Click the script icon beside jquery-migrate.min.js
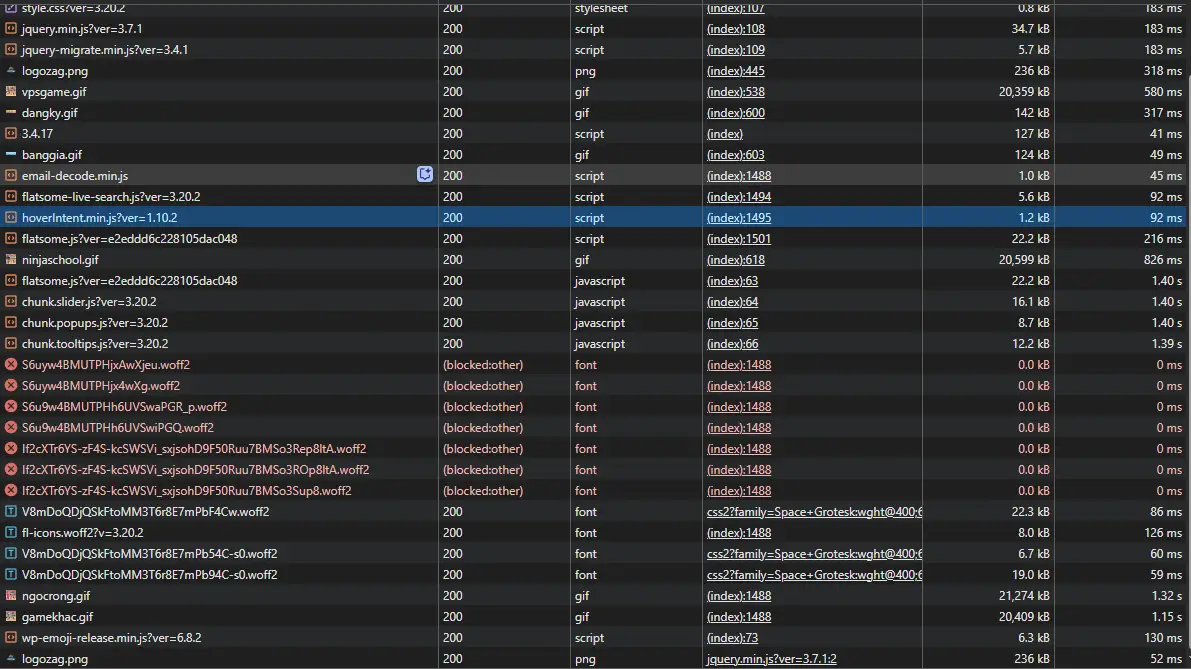1191x669 pixels. [x=11, y=50]
